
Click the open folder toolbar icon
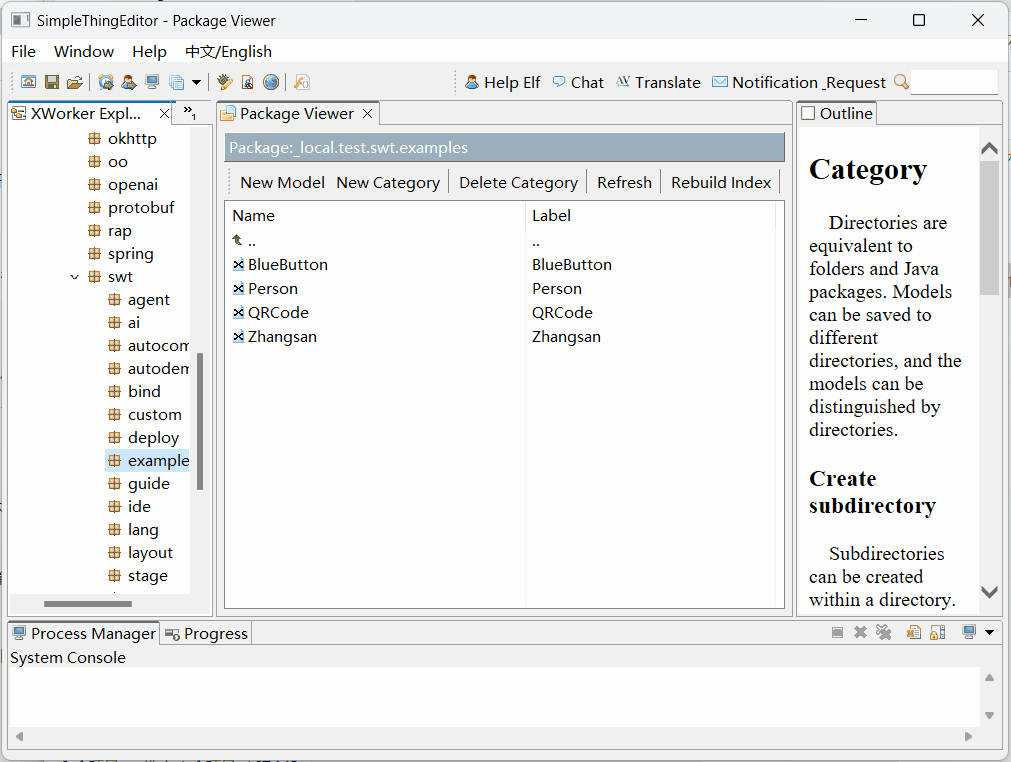tap(74, 82)
